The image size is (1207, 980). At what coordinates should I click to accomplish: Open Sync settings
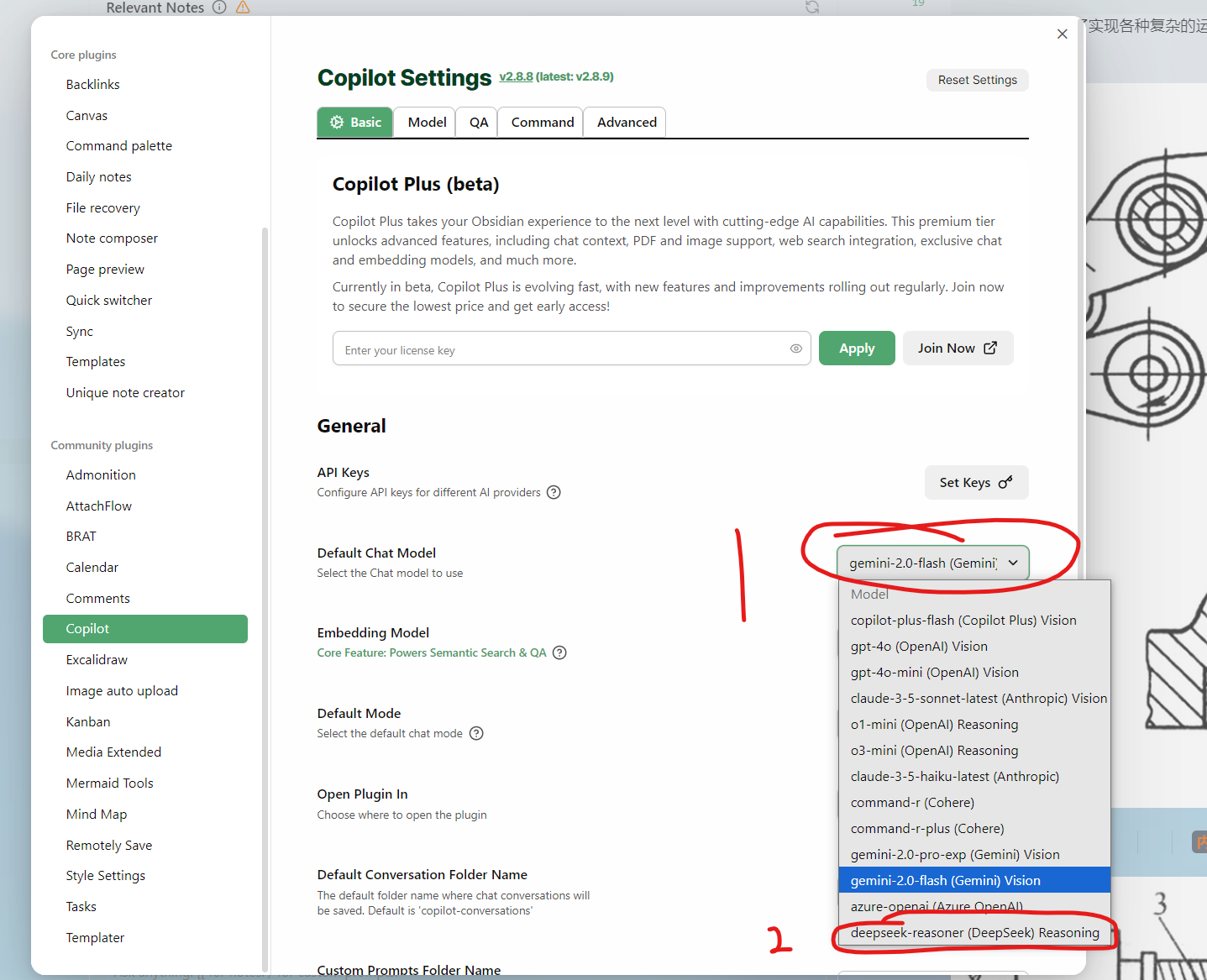coord(145,332)
